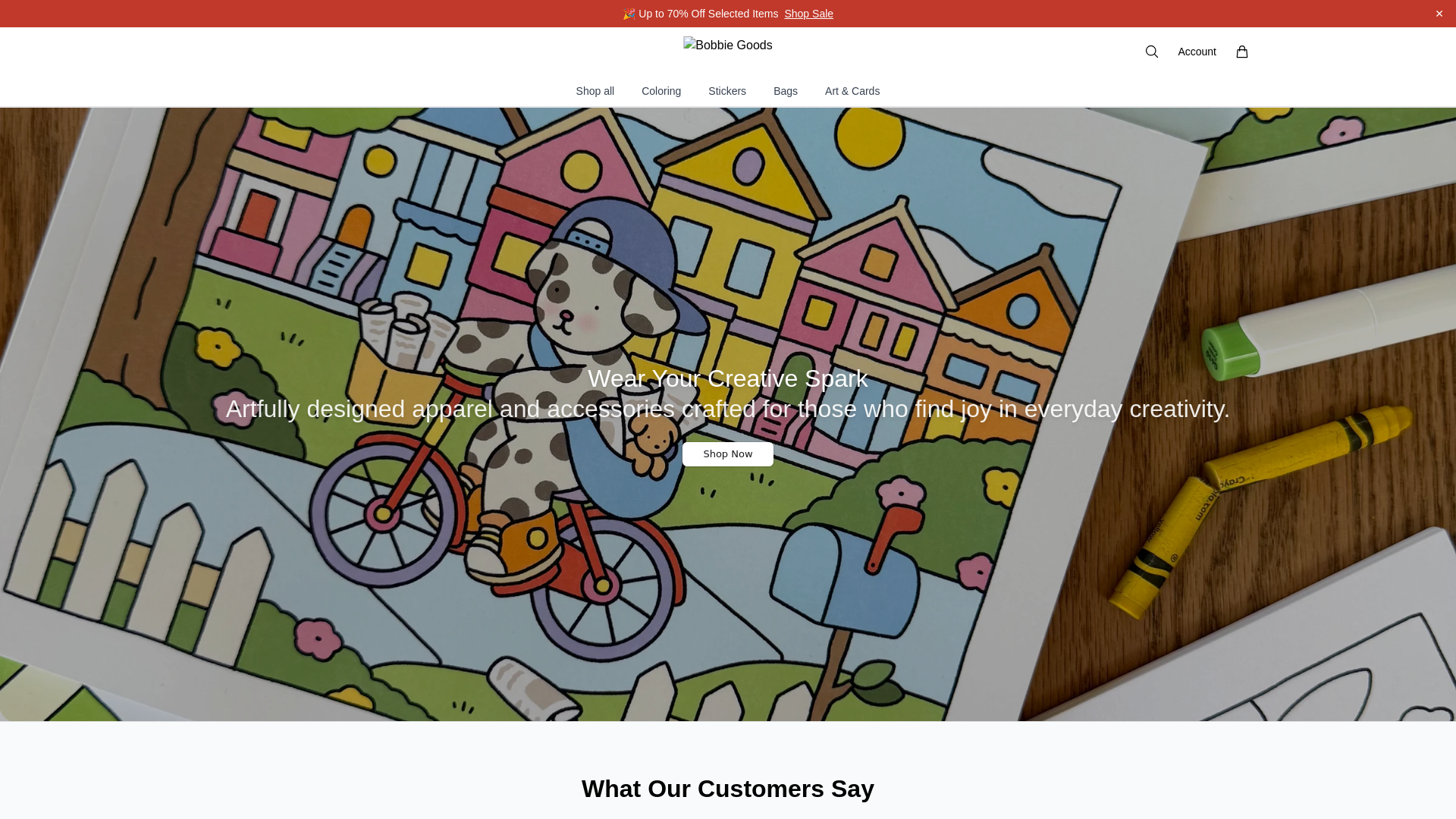
Task: Click the What Our Customers Say heading
Action: pos(728,789)
